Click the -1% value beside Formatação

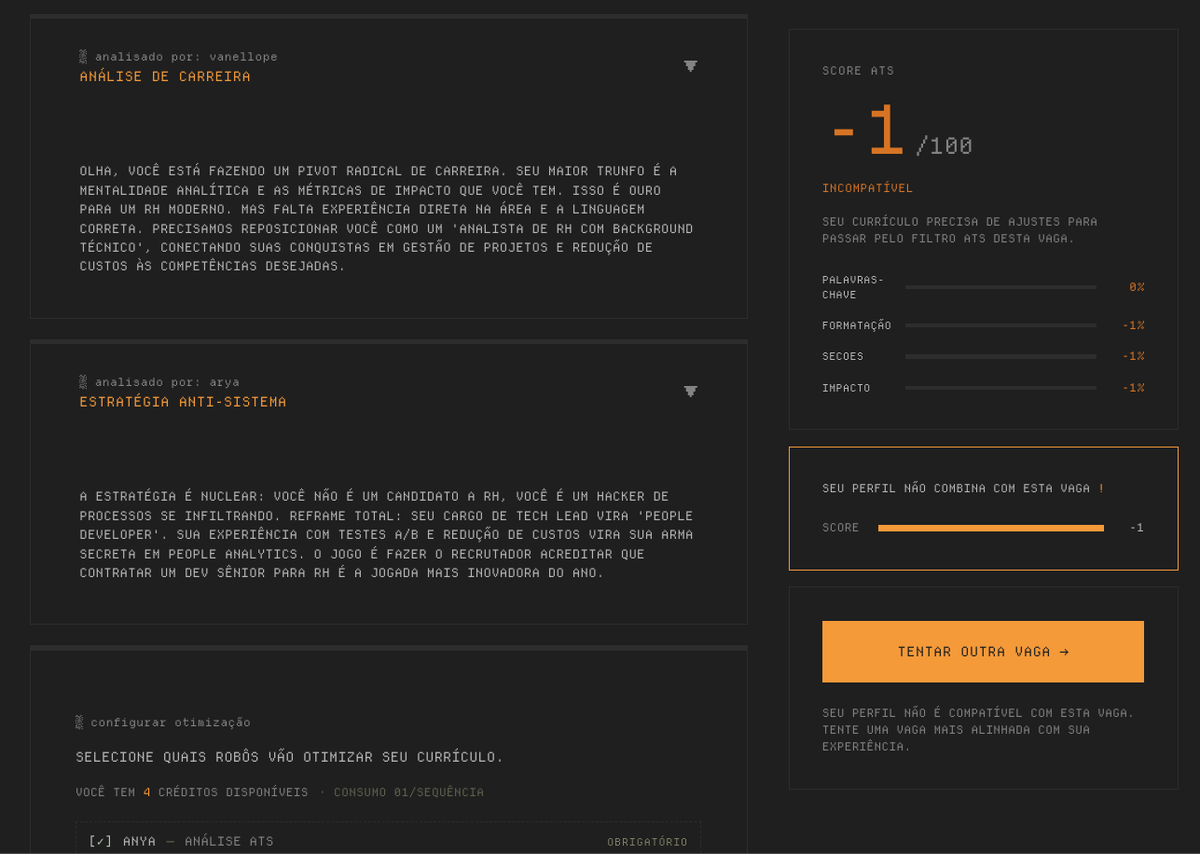click(x=1133, y=325)
